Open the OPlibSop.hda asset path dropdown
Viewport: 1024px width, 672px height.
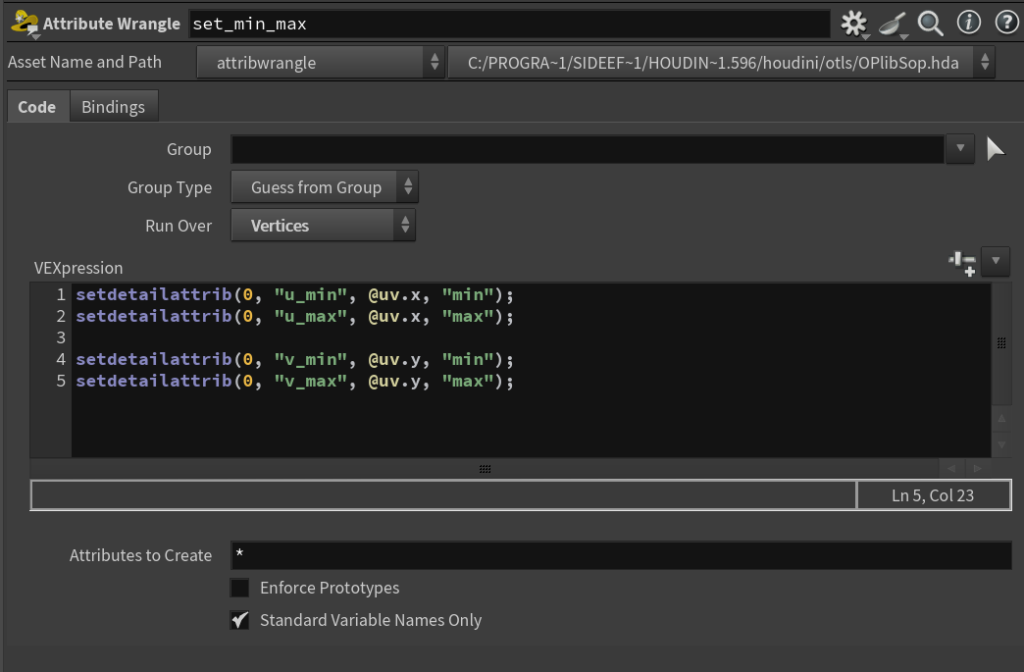(x=721, y=63)
